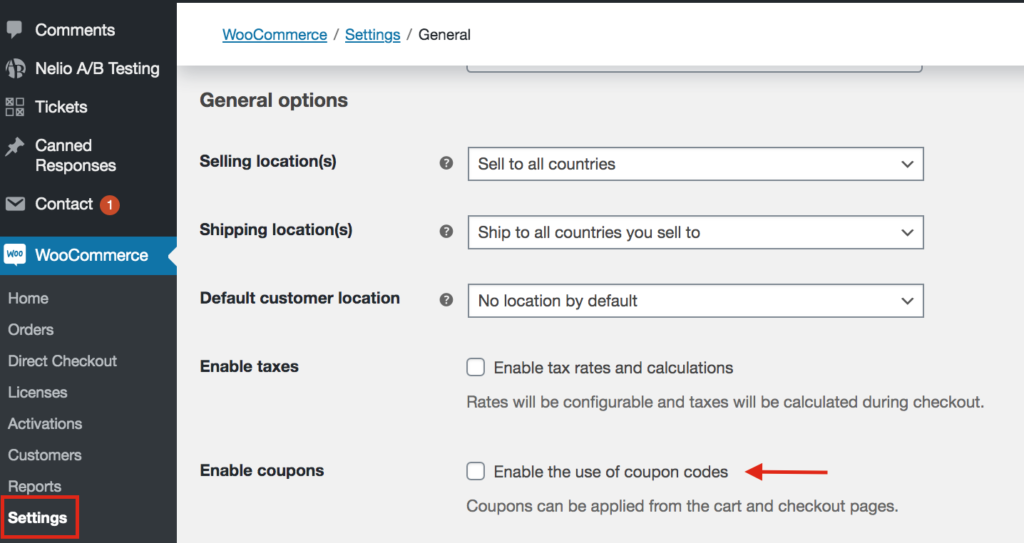Open the Direct Checkout submenu item
The image size is (1024, 543).
click(x=62, y=361)
